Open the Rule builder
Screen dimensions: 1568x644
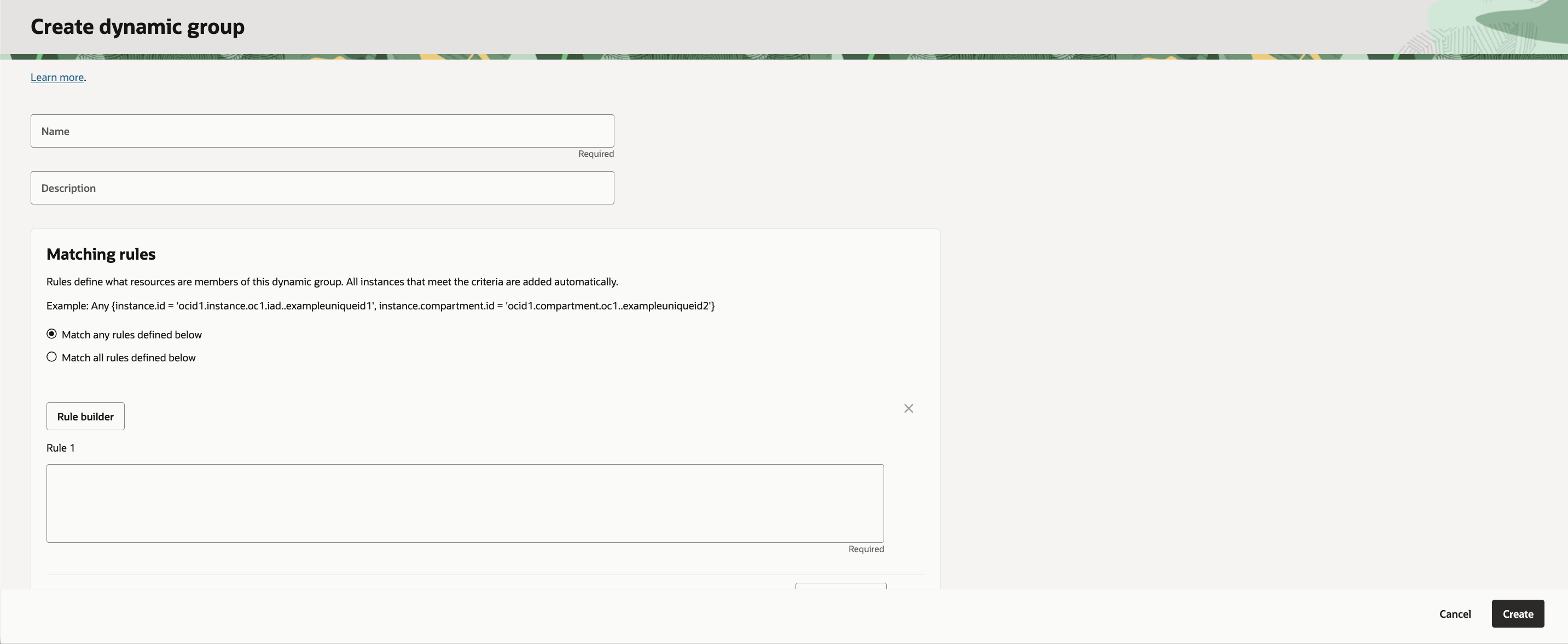pos(85,417)
